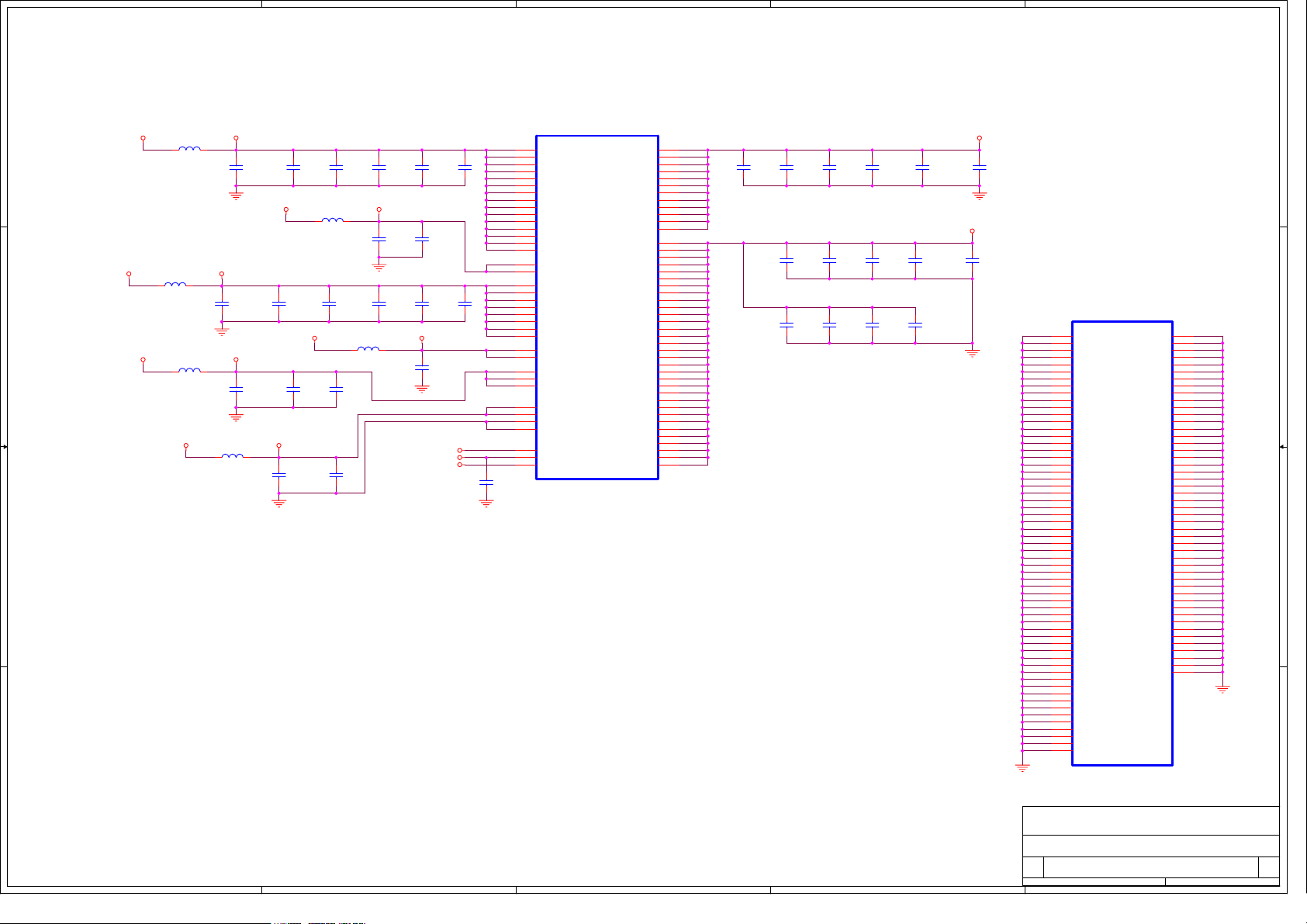Click the ground symbol under the lone capacitor near the central IC

(x=486, y=503)
